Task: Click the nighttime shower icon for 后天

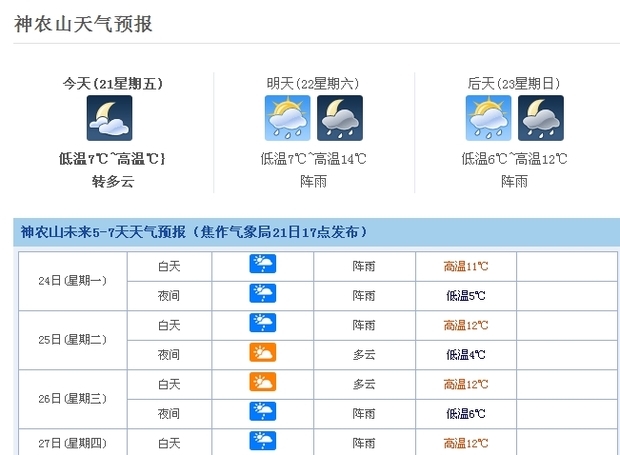Action: click(x=541, y=118)
